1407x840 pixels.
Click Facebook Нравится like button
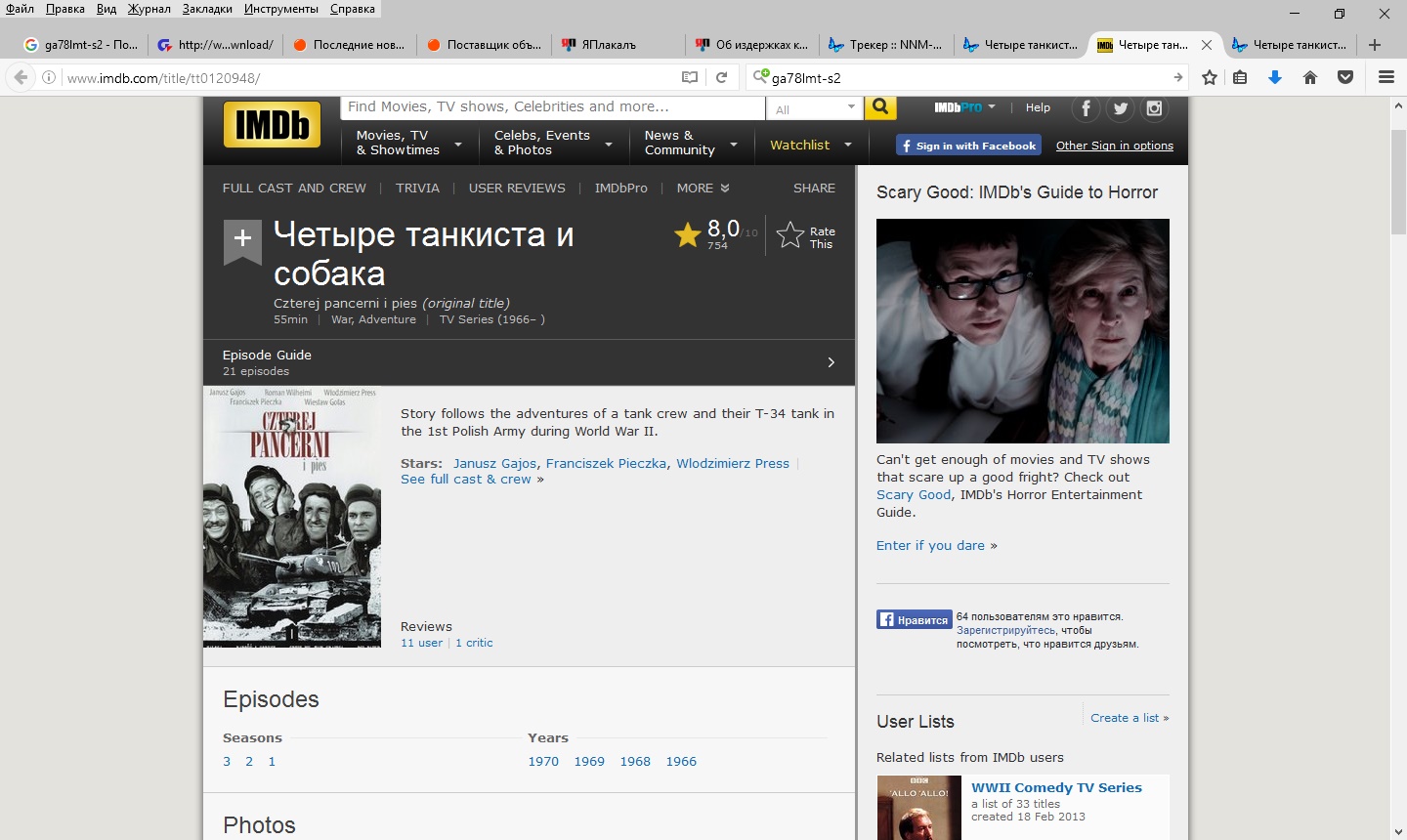coord(915,619)
